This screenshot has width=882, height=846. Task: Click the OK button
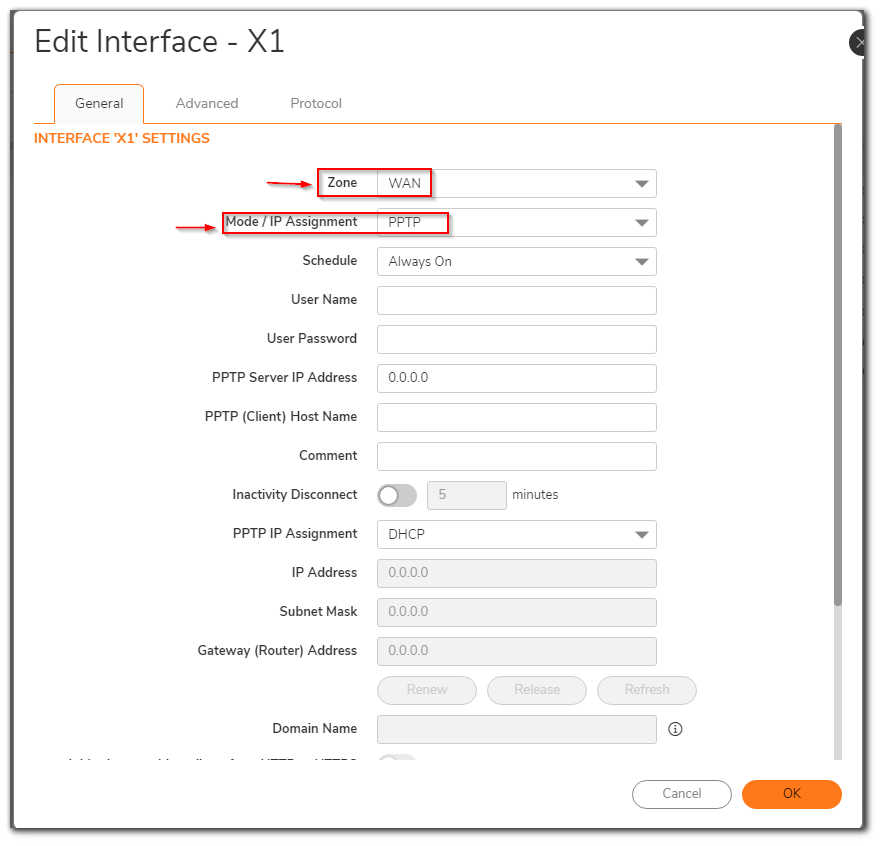tap(791, 794)
